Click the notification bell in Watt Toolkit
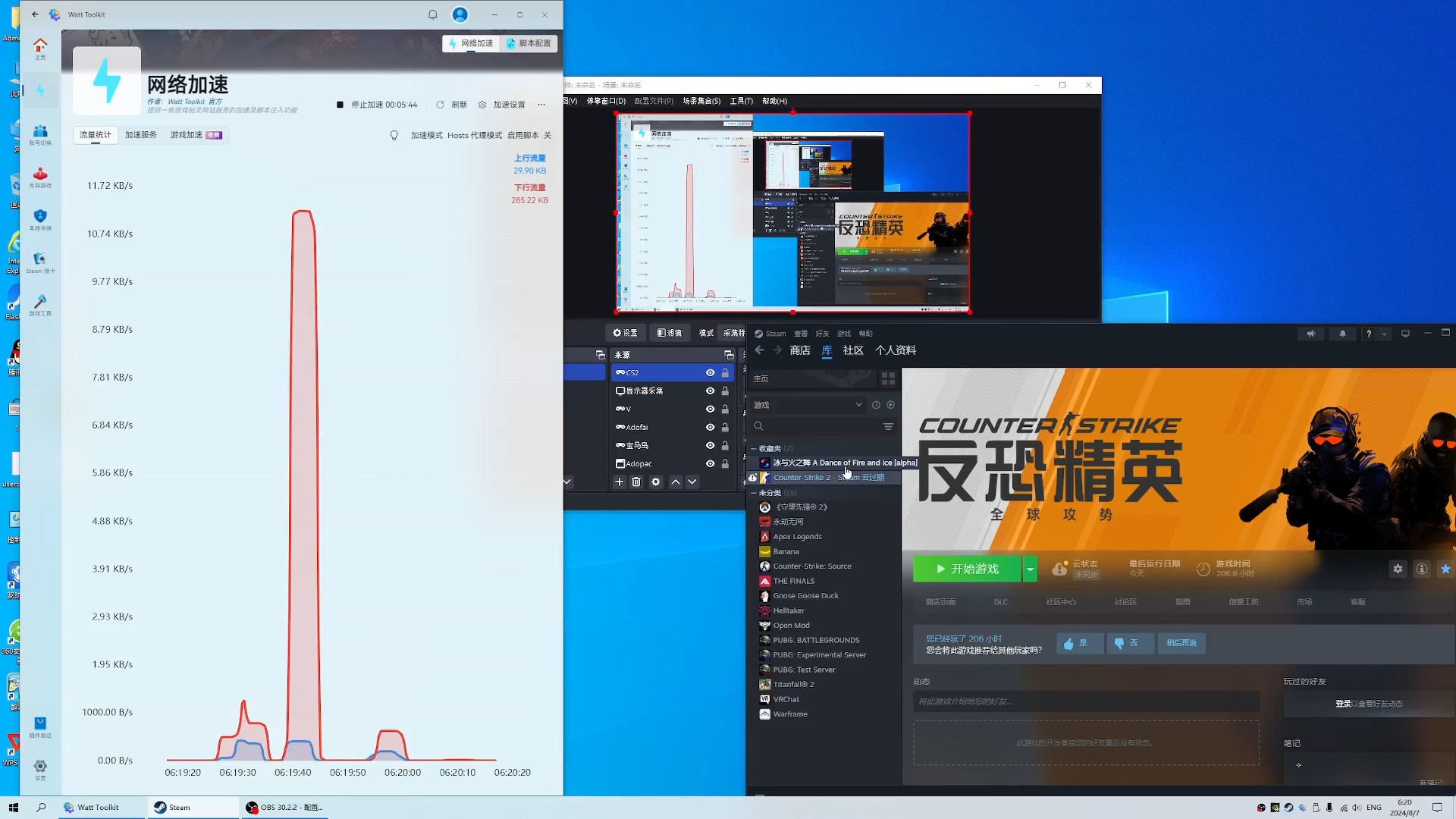Viewport: 1456px width, 819px height. pos(432,14)
